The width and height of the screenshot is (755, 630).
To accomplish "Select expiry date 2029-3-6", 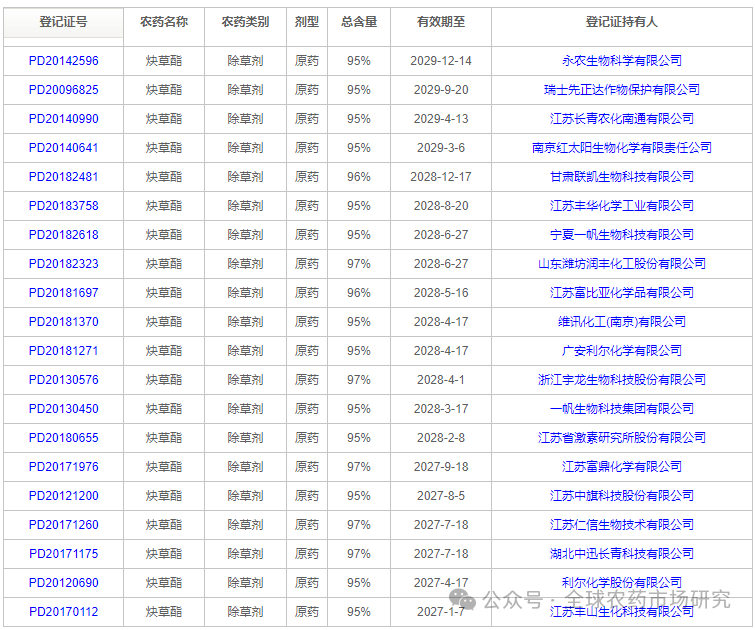I will click(x=441, y=148).
